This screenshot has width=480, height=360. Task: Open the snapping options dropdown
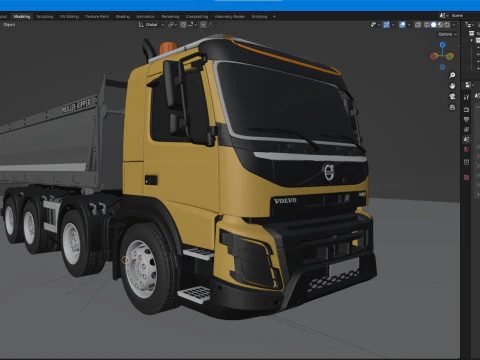[192, 25]
